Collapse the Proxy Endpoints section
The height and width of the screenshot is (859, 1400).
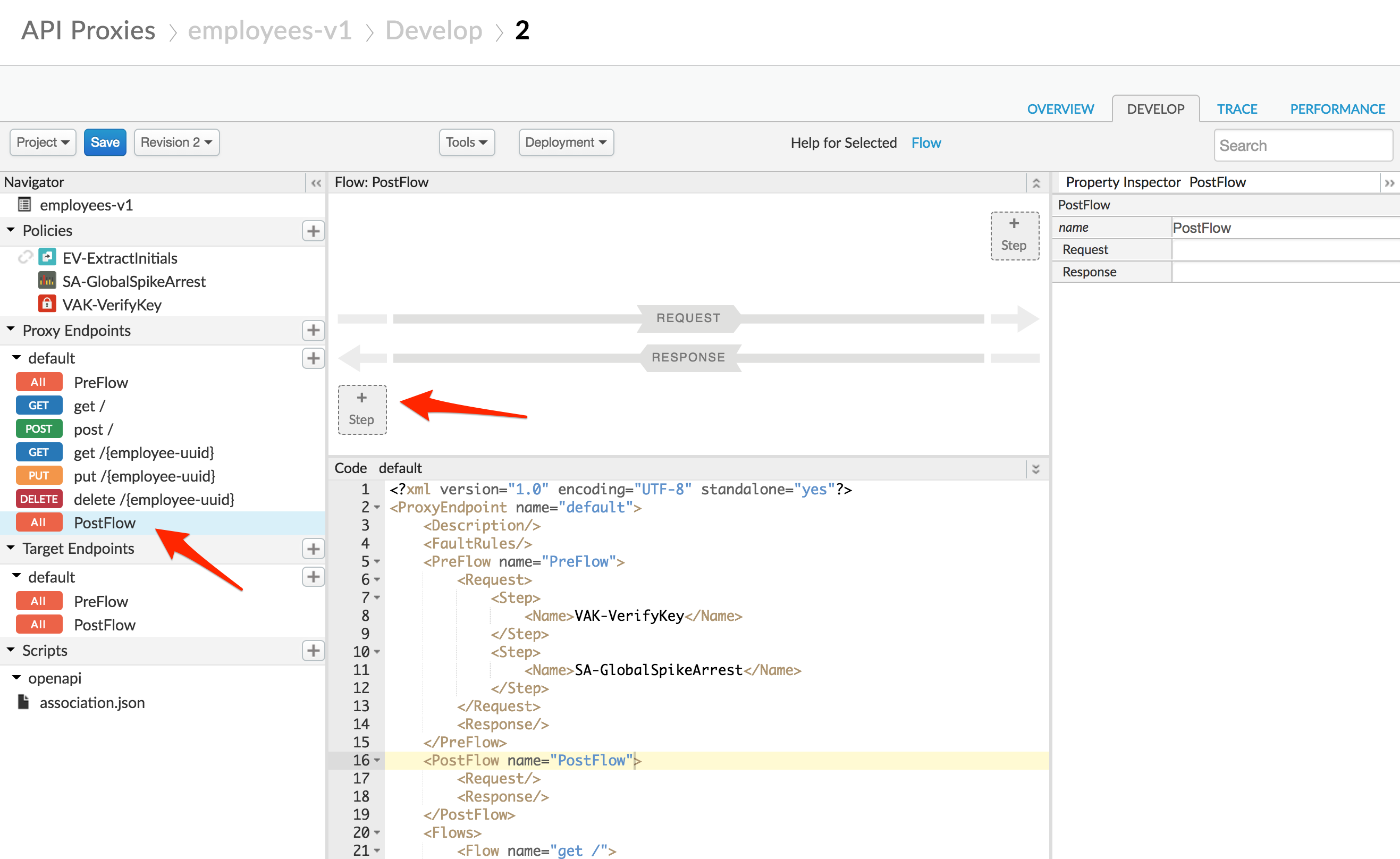(x=11, y=329)
